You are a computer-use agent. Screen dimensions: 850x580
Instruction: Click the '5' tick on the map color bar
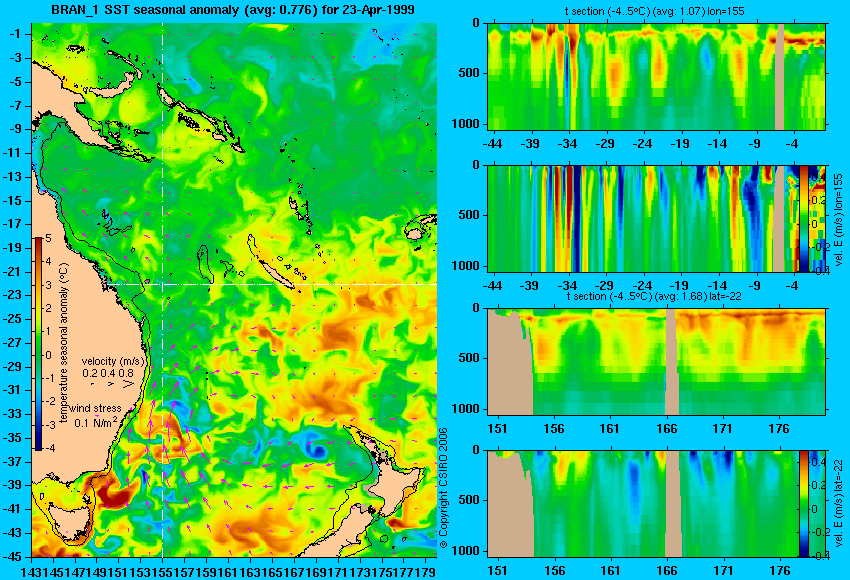coord(48,238)
